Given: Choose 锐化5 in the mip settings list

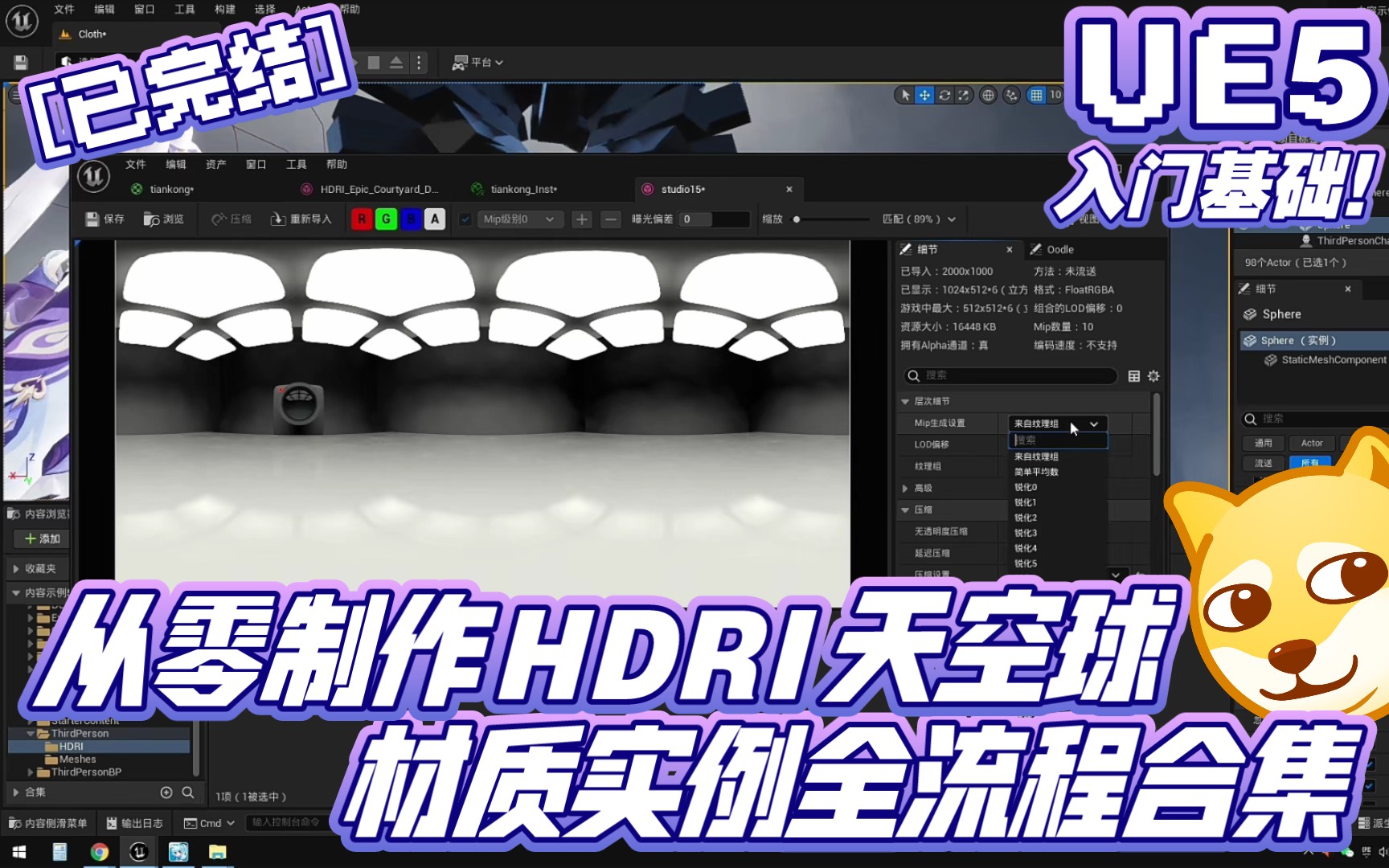Looking at the screenshot, I should tap(1026, 563).
